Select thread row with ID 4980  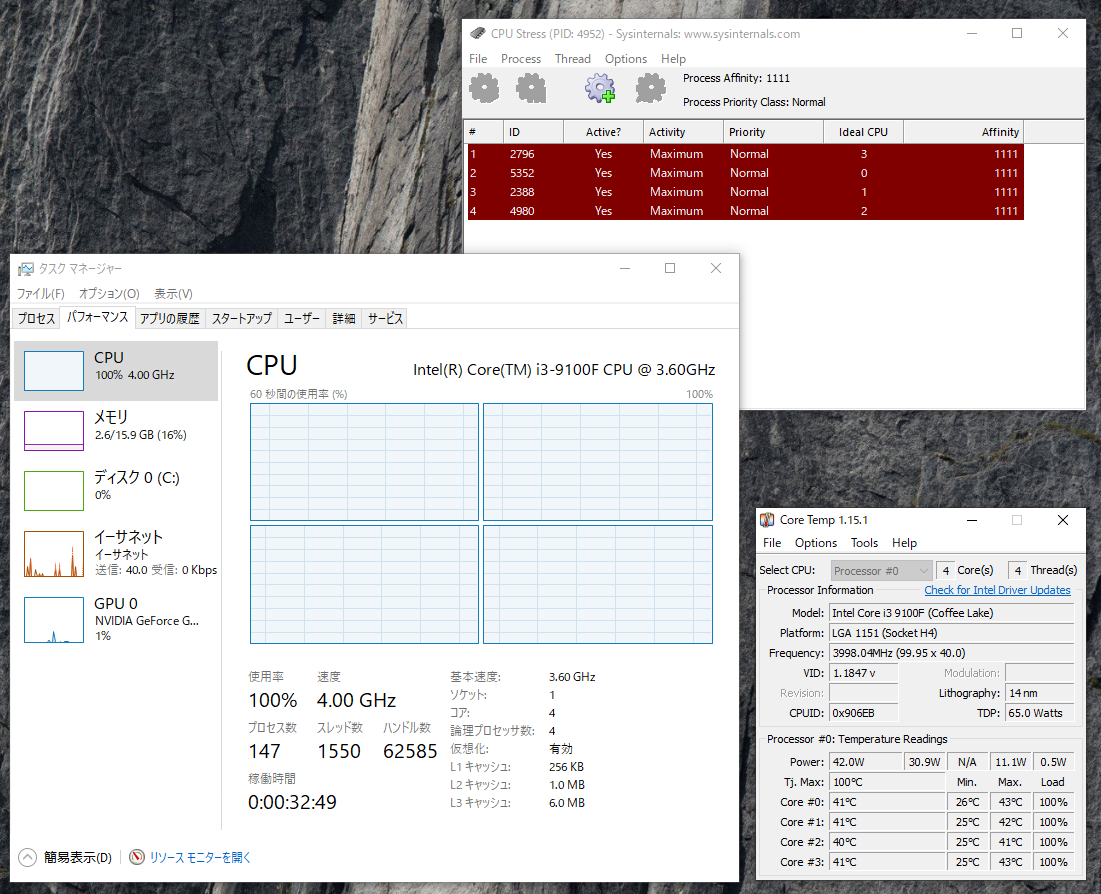746,211
